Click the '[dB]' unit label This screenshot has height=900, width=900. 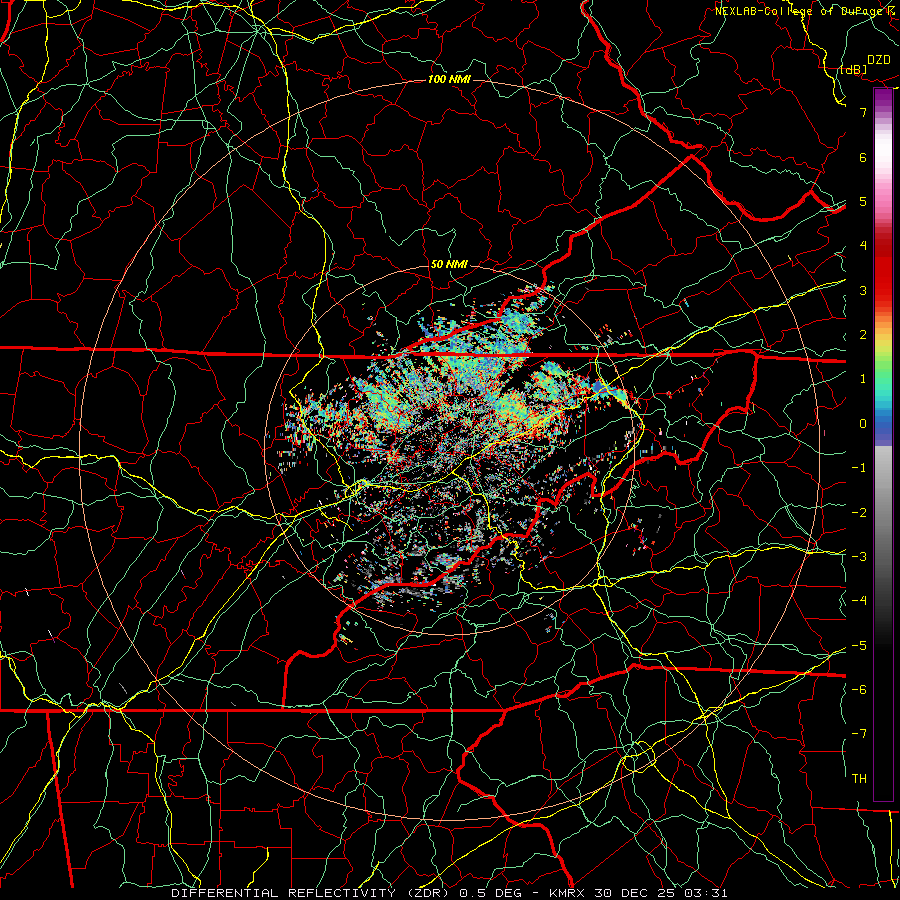pyautogui.click(x=853, y=69)
